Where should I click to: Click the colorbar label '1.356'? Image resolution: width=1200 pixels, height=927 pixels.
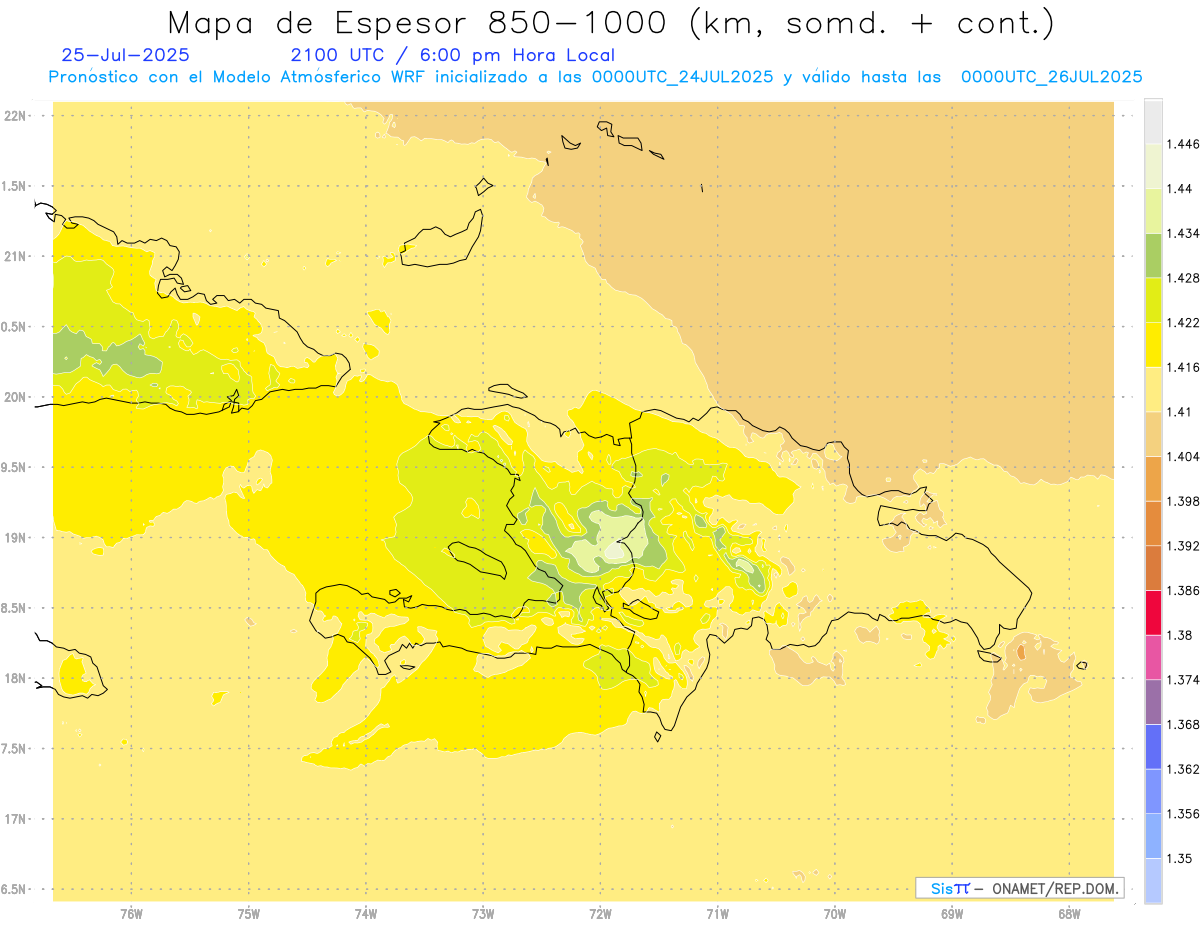pos(1182,814)
